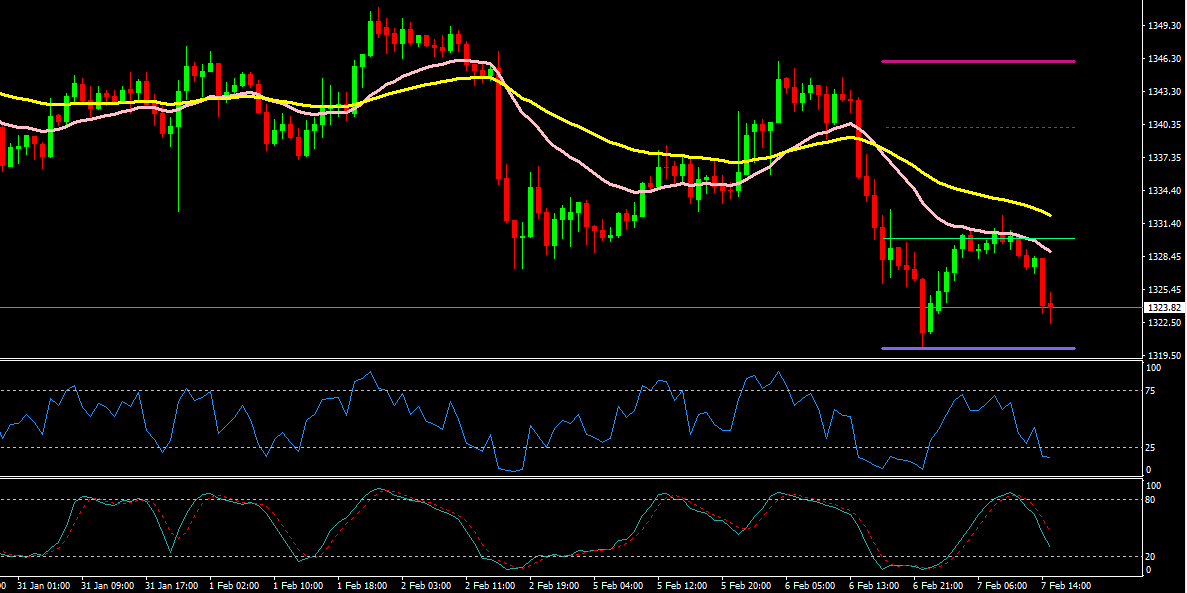Image resolution: width=1187 pixels, height=593 pixels.
Task: Click the right end of the pink moving average
Action: [x=1049, y=250]
